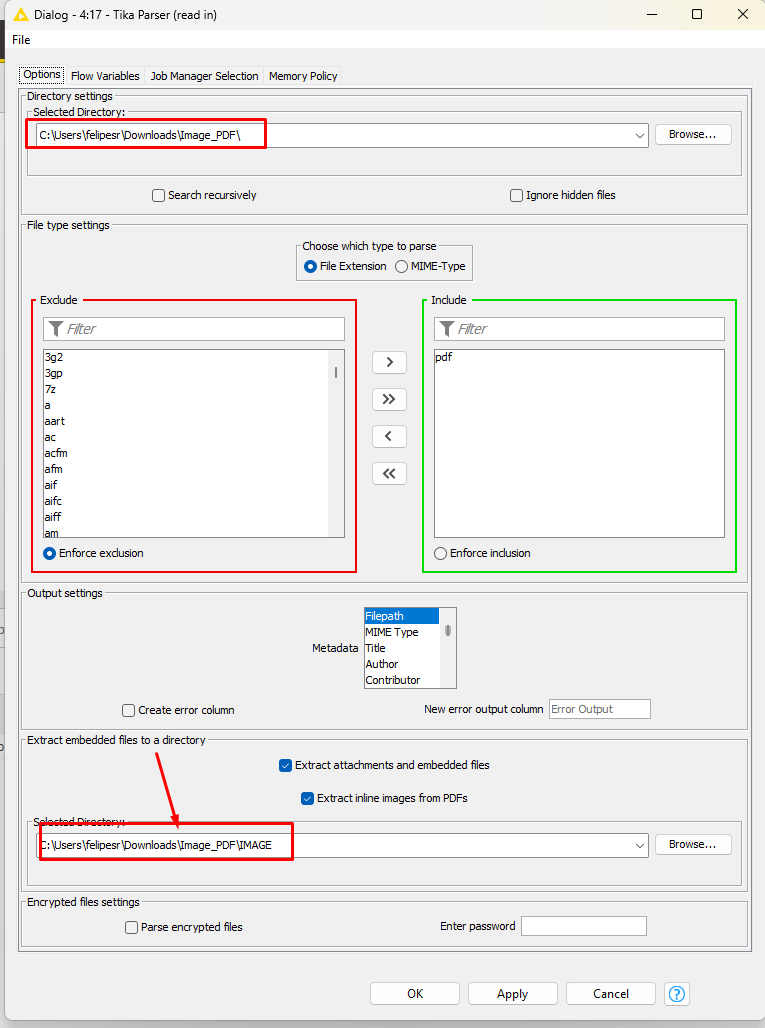765x1028 pixels.
Task: Click single left arrow to remove from Include
Action: [x=389, y=436]
